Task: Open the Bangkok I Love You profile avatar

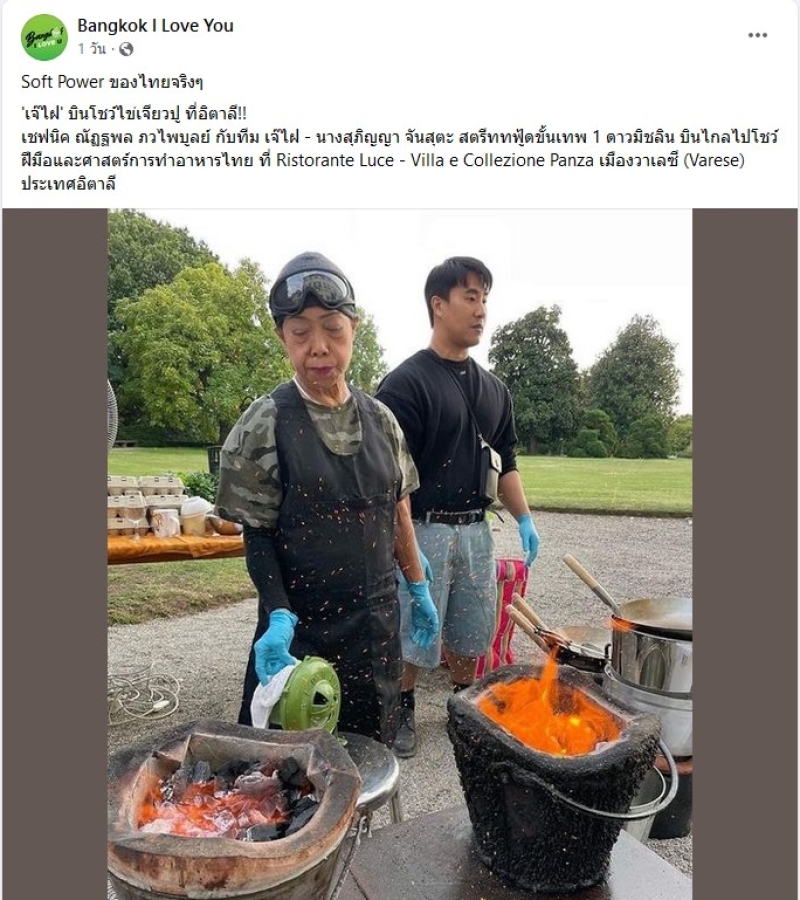Action: pyautogui.click(x=44, y=37)
